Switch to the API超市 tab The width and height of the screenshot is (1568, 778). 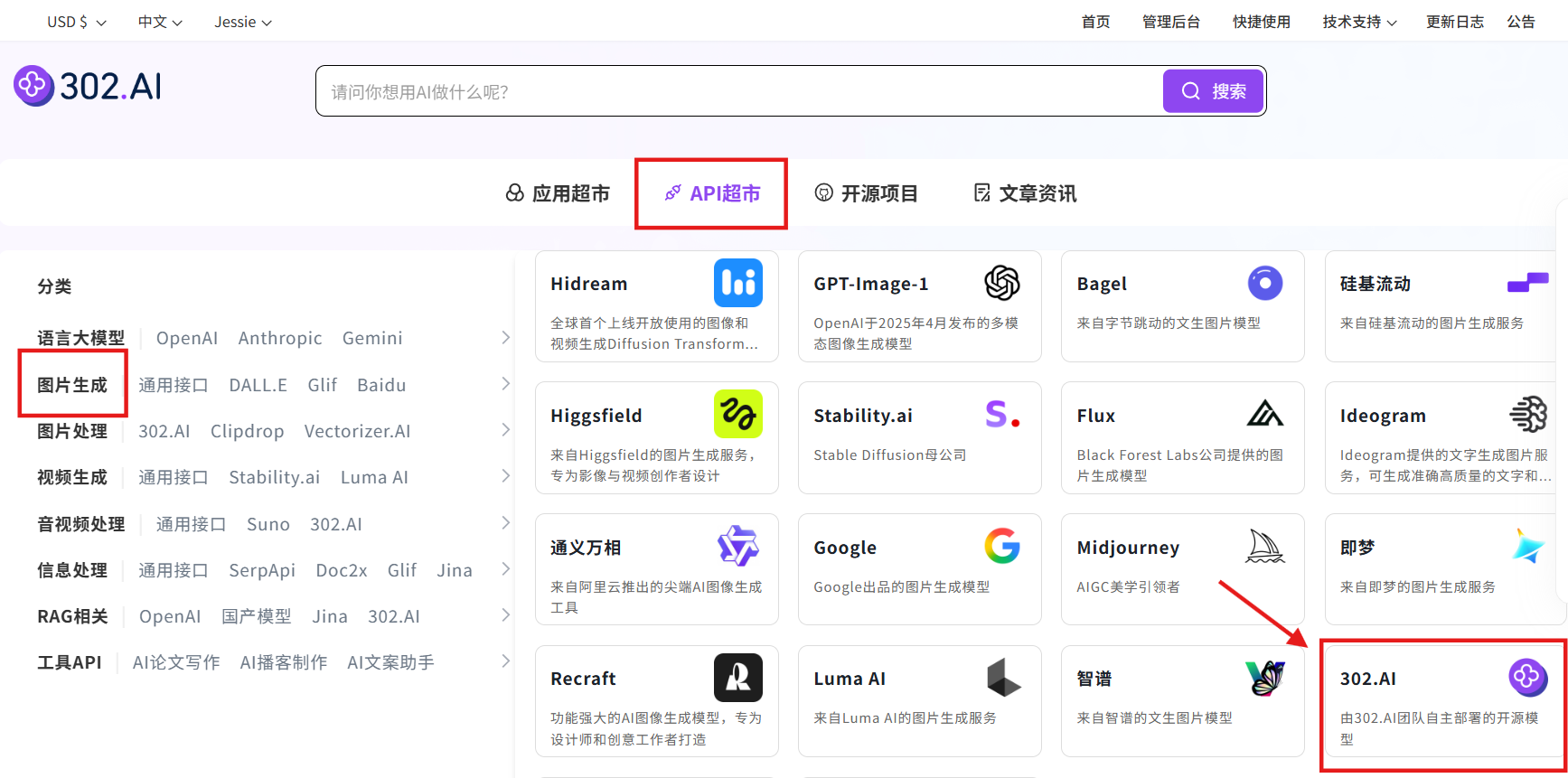pyautogui.click(x=712, y=193)
